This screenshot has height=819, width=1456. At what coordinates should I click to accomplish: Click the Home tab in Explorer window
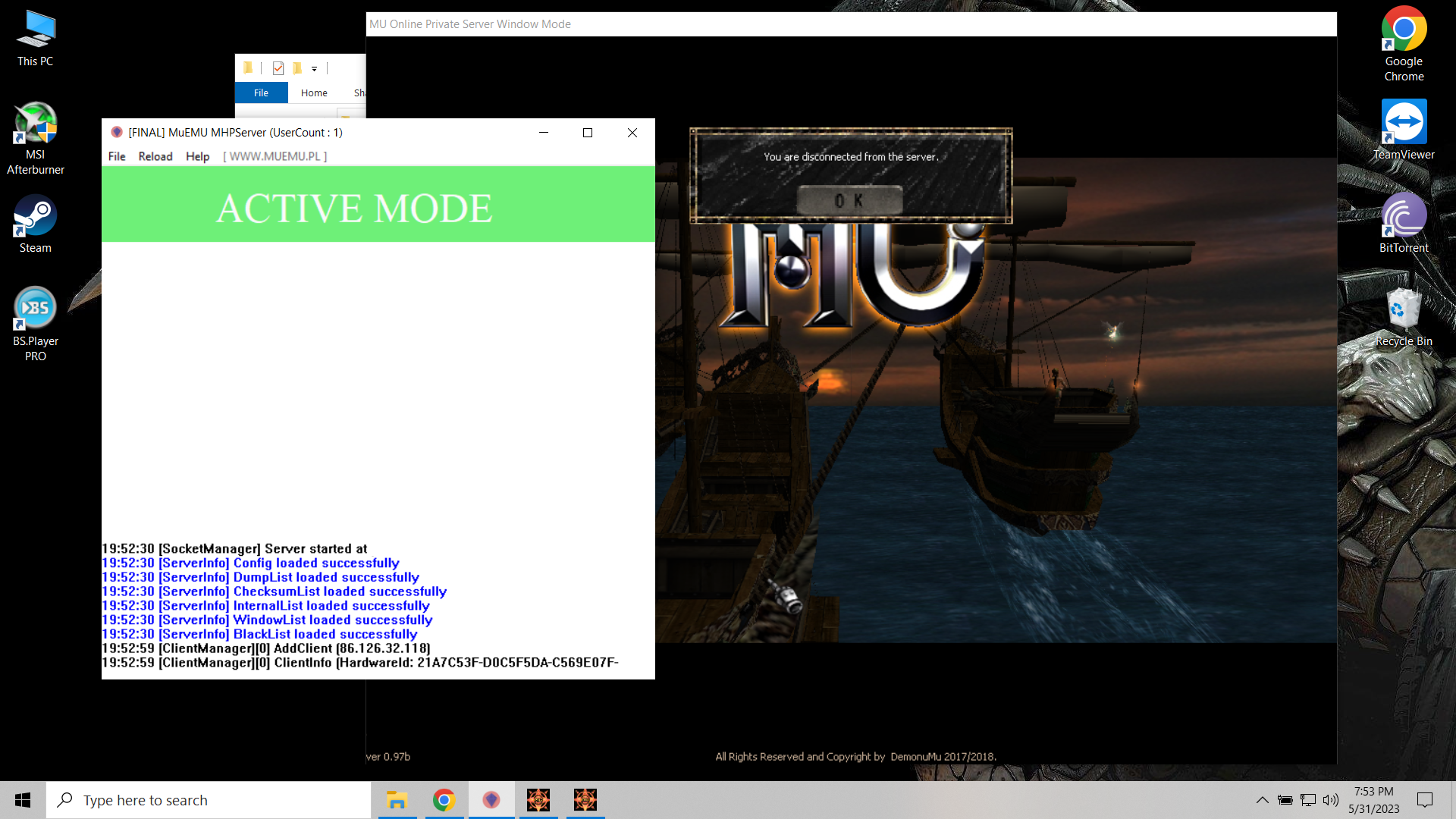tap(314, 93)
